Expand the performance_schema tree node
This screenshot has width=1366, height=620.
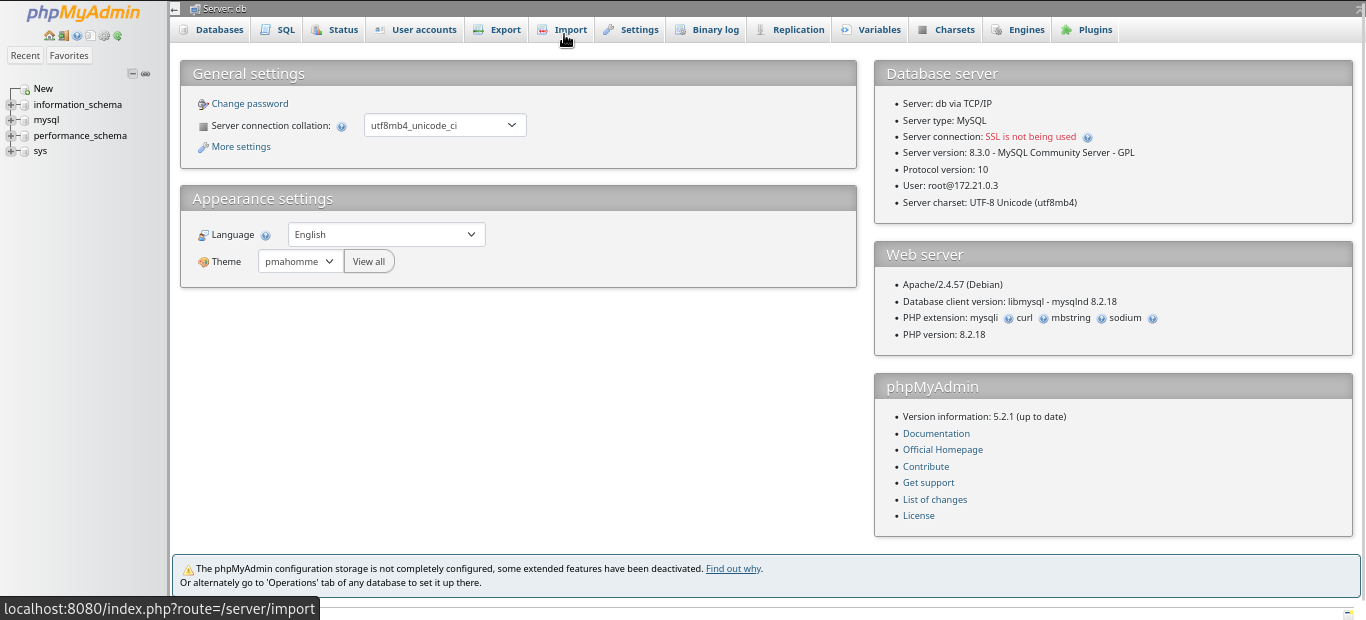click(x=11, y=136)
